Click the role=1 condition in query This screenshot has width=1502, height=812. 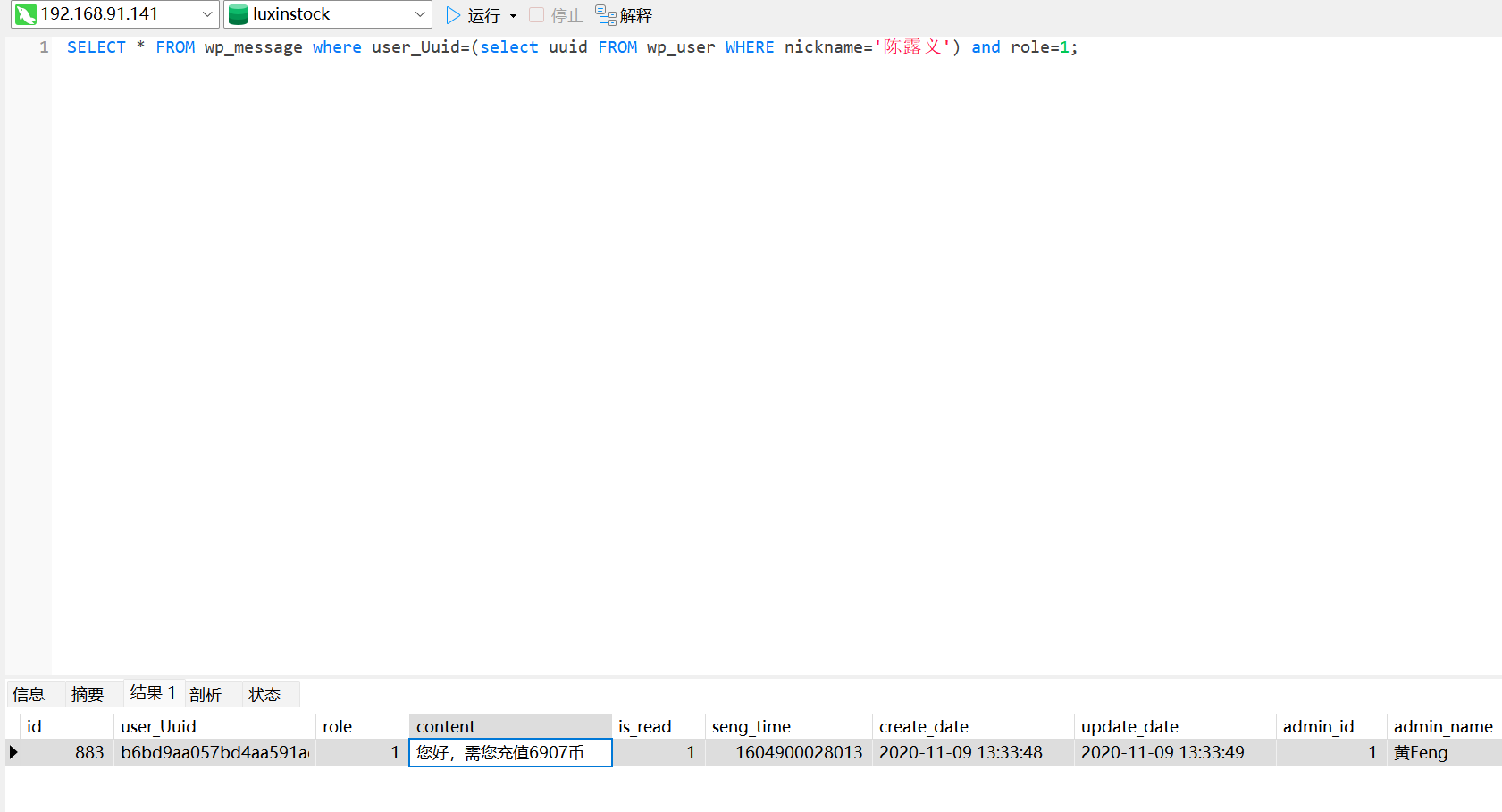point(1040,47)
